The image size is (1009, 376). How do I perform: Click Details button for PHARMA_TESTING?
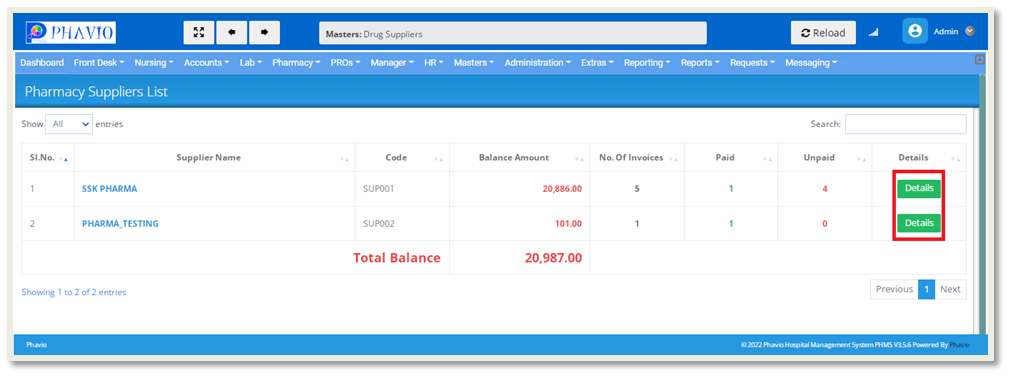point(919,223)
